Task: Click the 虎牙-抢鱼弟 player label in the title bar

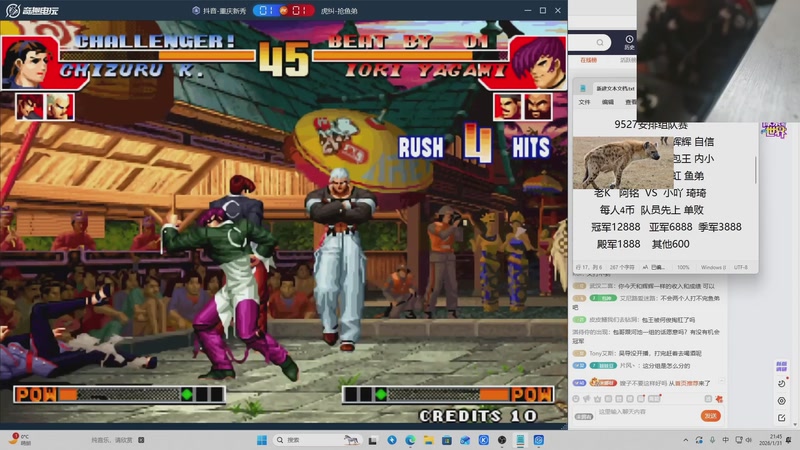Action: tap(339, 11)
